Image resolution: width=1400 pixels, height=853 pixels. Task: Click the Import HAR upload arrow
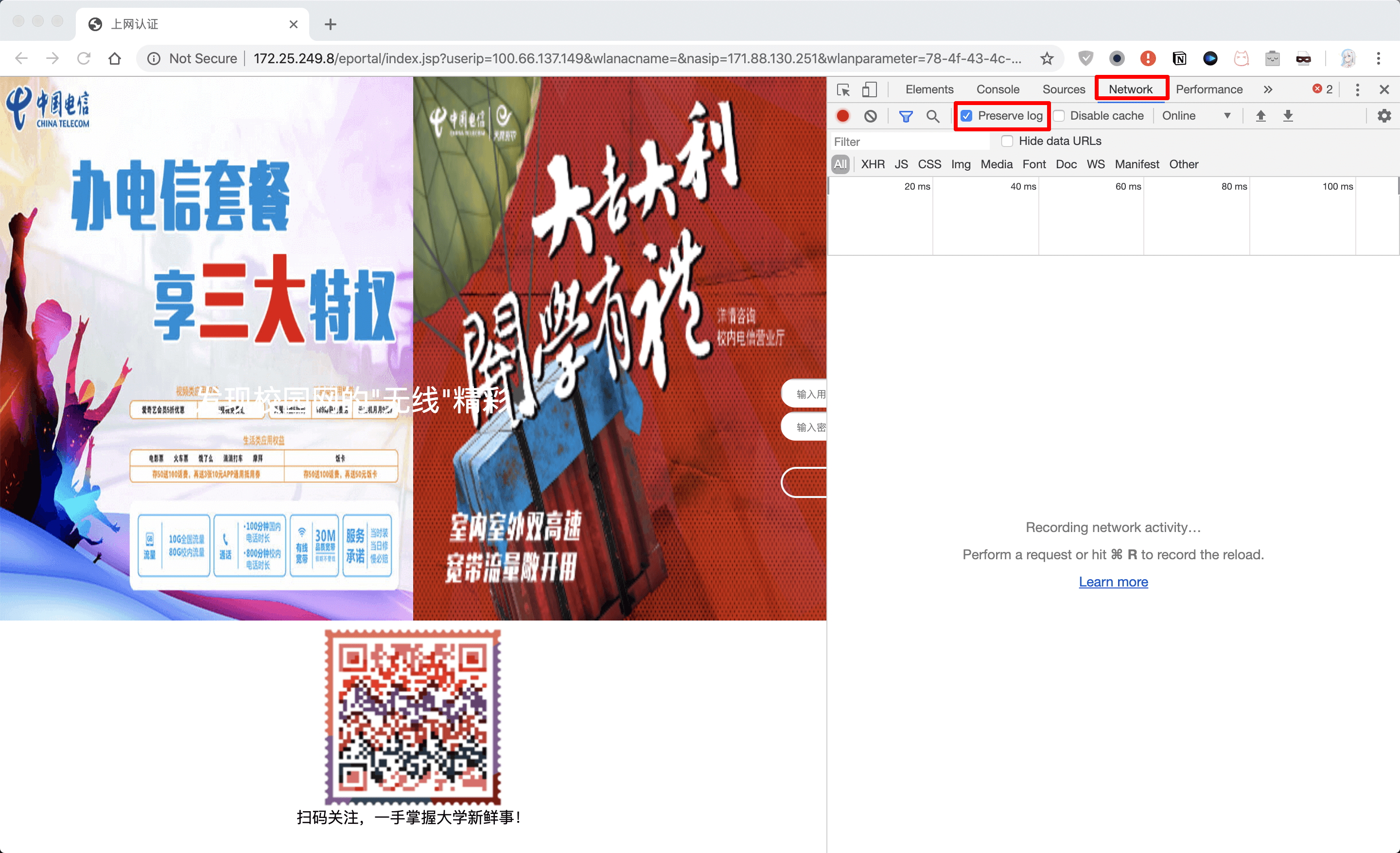(x=1260, y=116)
